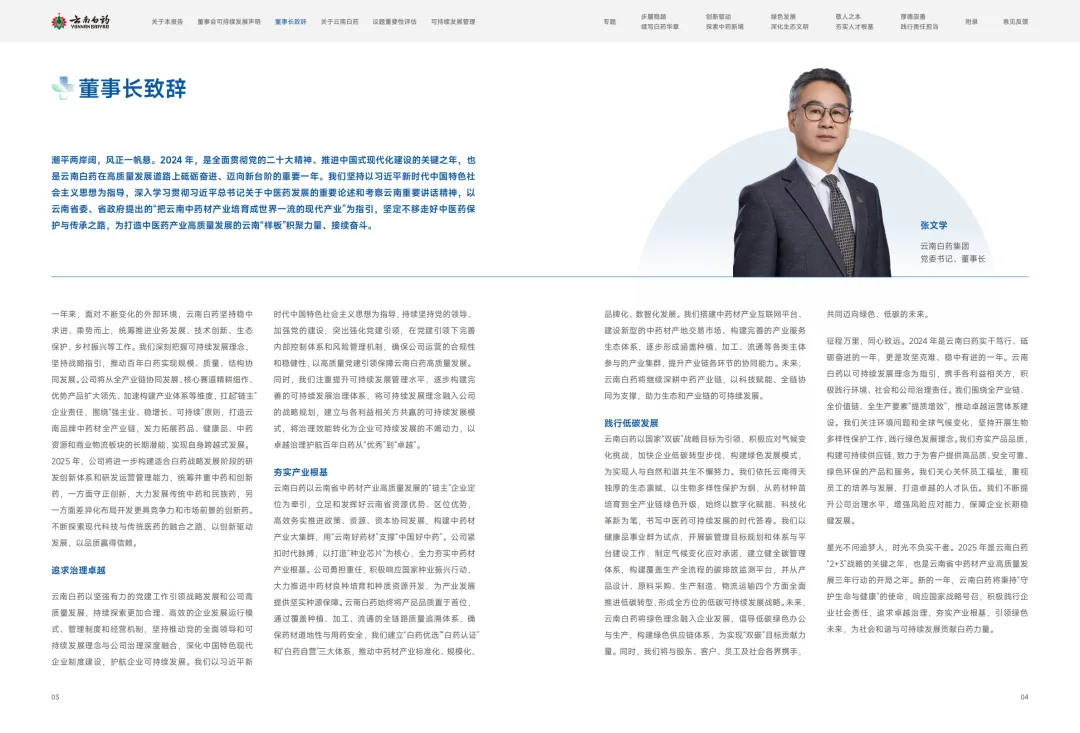Open the 关于本报告 navigation item
Viewport: 1080px width, 733px height.
[x=167, y=22]
